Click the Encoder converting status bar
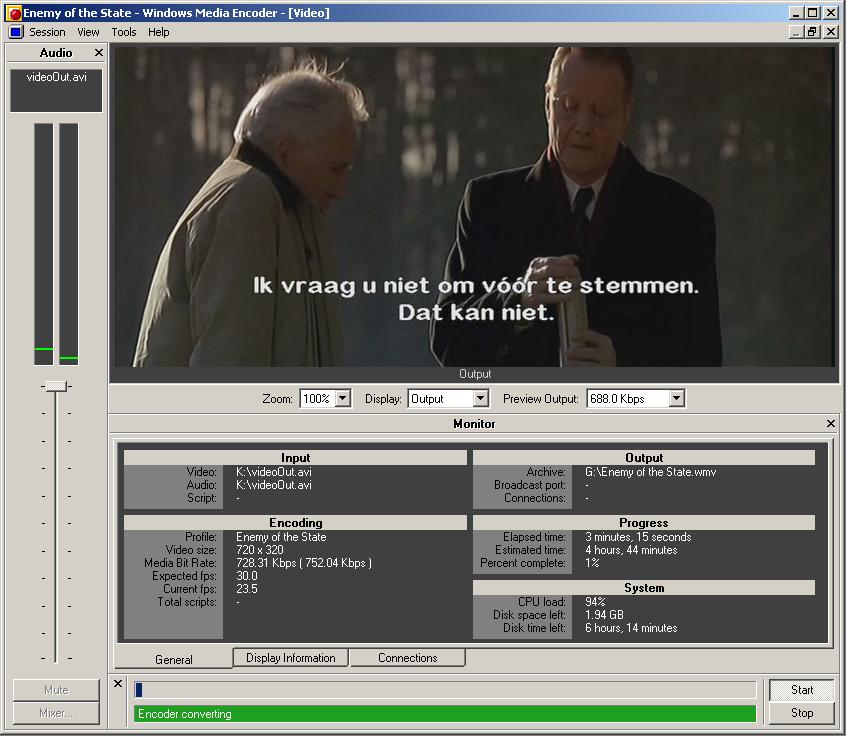Image resolution: width=846 pixels, height=736 pixels. (445, 714)
